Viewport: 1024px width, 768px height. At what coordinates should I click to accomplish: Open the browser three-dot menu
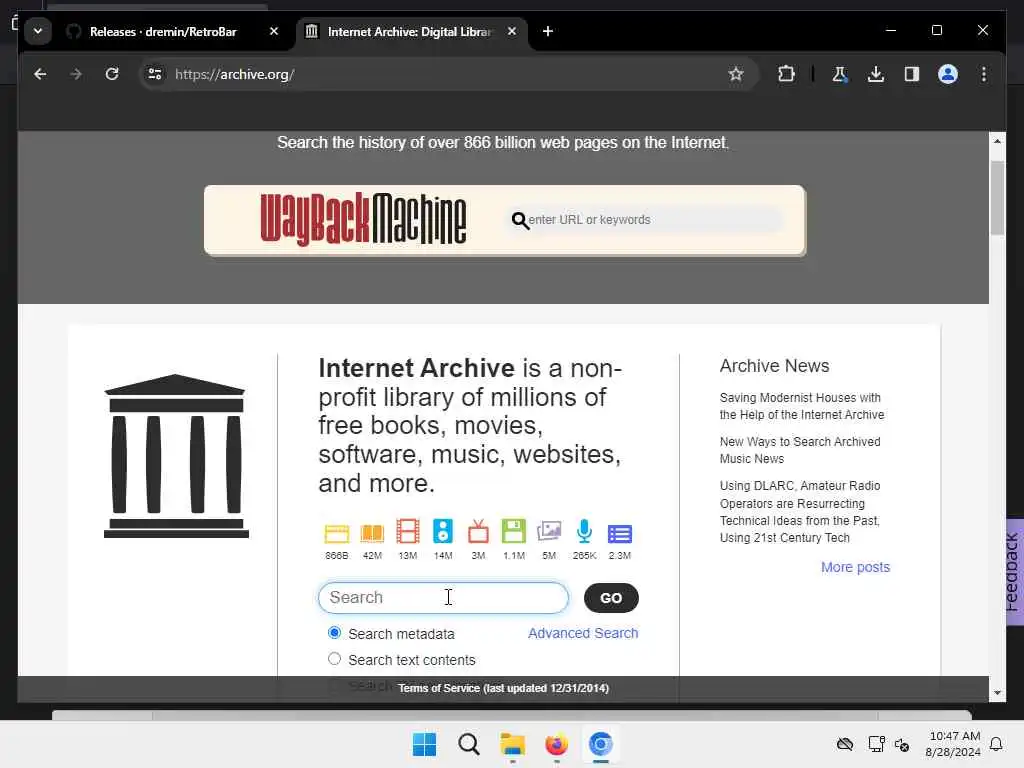[984, 74]
